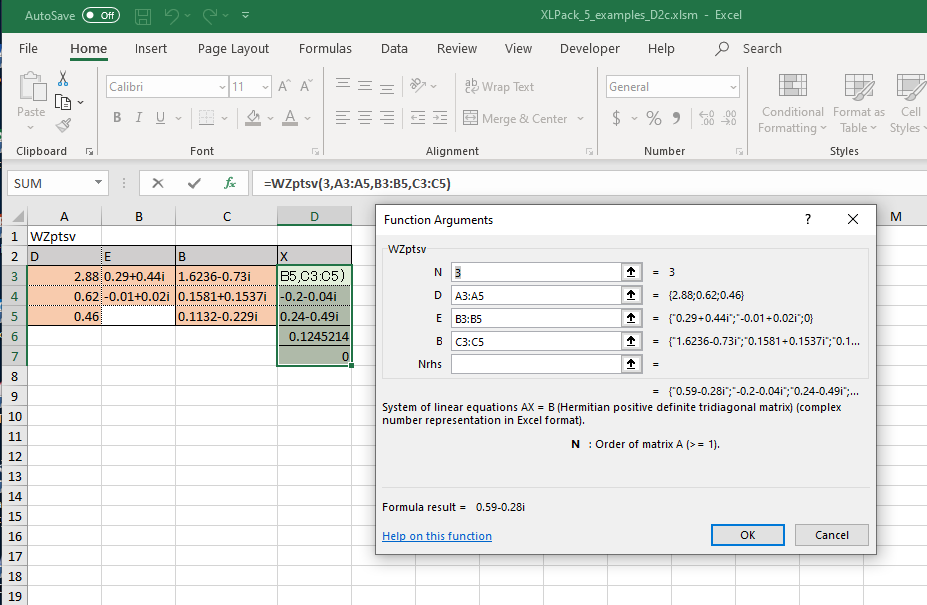Click Decrease Font Size icon
Image resolution: width=927 pixels, height=605 pixels.
point(306,86)
